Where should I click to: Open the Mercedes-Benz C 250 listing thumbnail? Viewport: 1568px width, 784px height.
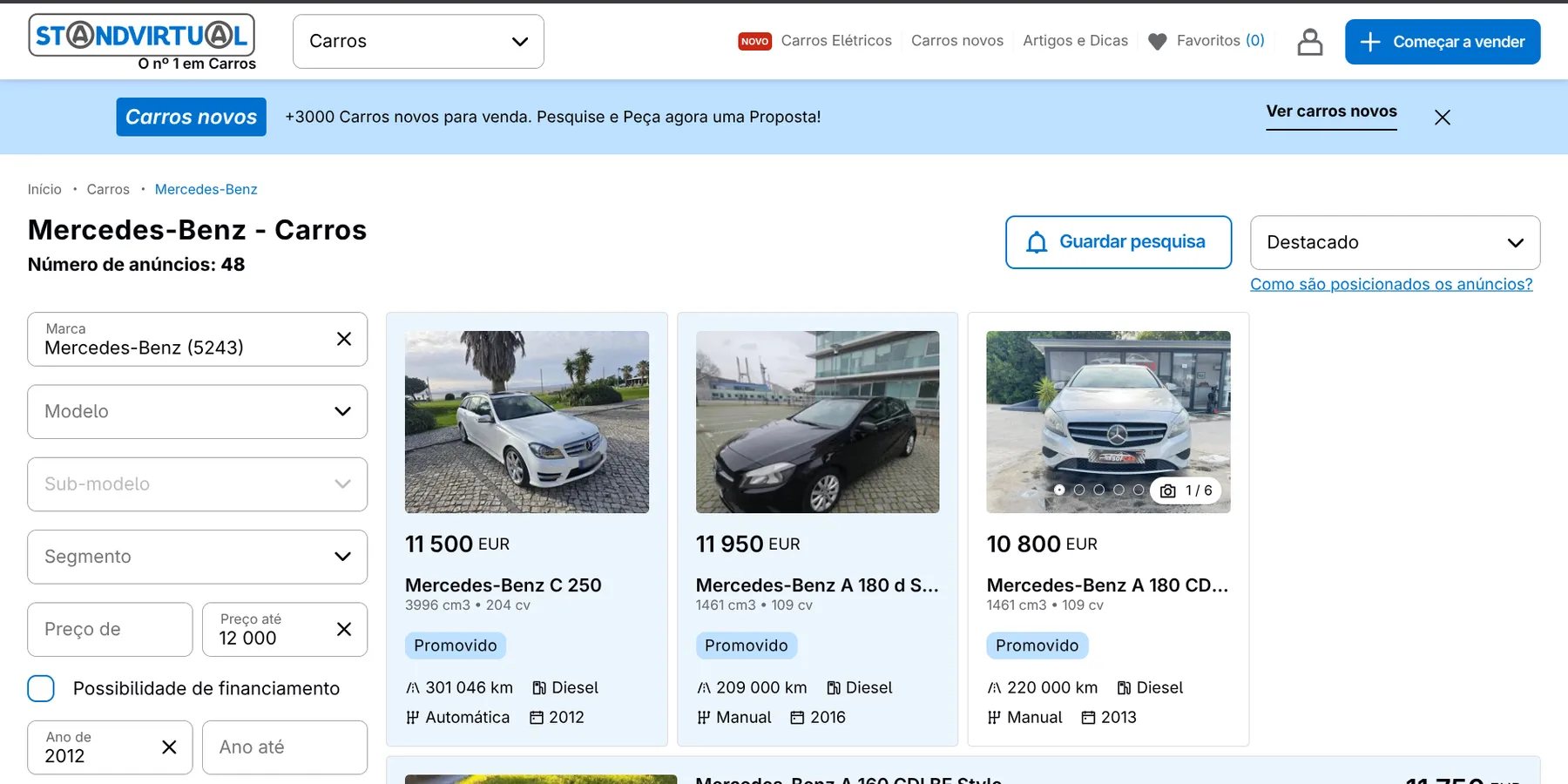pyautogui.click(x=526, y=422)
